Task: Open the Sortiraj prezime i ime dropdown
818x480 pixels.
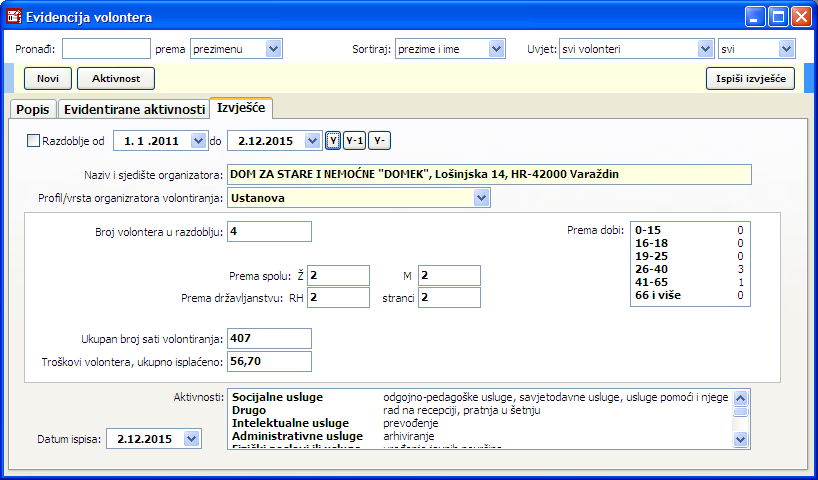Action: [x=497, y=49]
